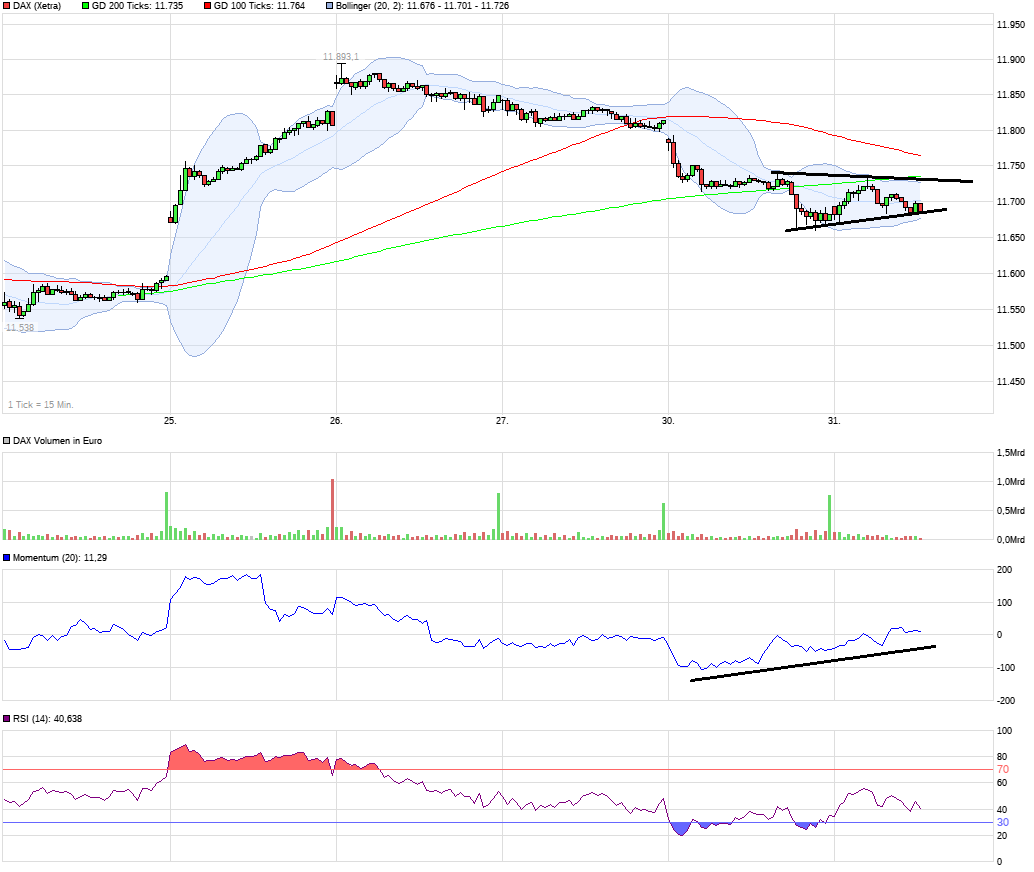Click the date axis label 30.
The height and width of the screenshot is (872, 1034).
tap(668, 421)
